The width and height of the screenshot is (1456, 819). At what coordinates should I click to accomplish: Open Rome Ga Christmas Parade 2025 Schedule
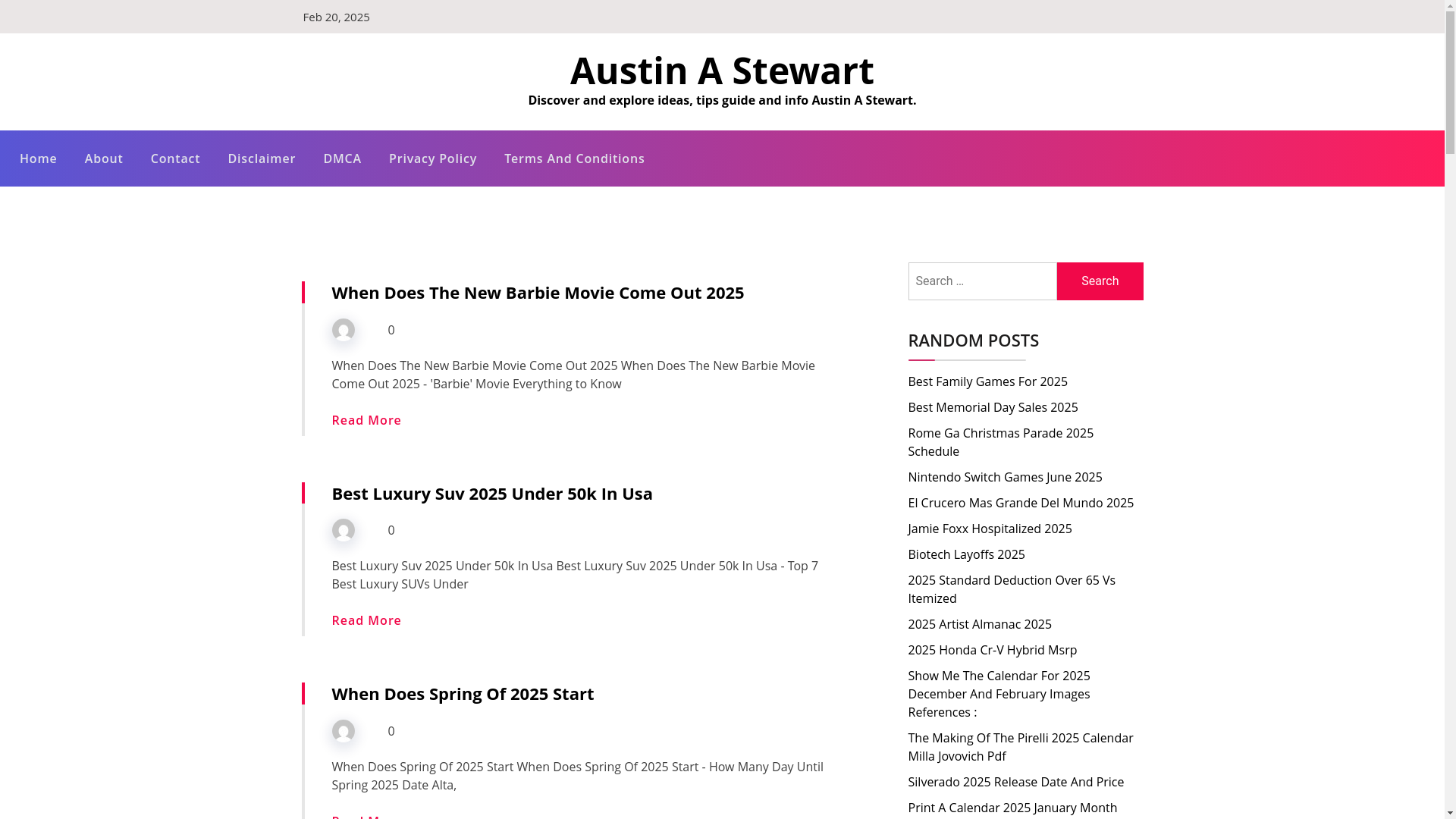(1000, 442)
